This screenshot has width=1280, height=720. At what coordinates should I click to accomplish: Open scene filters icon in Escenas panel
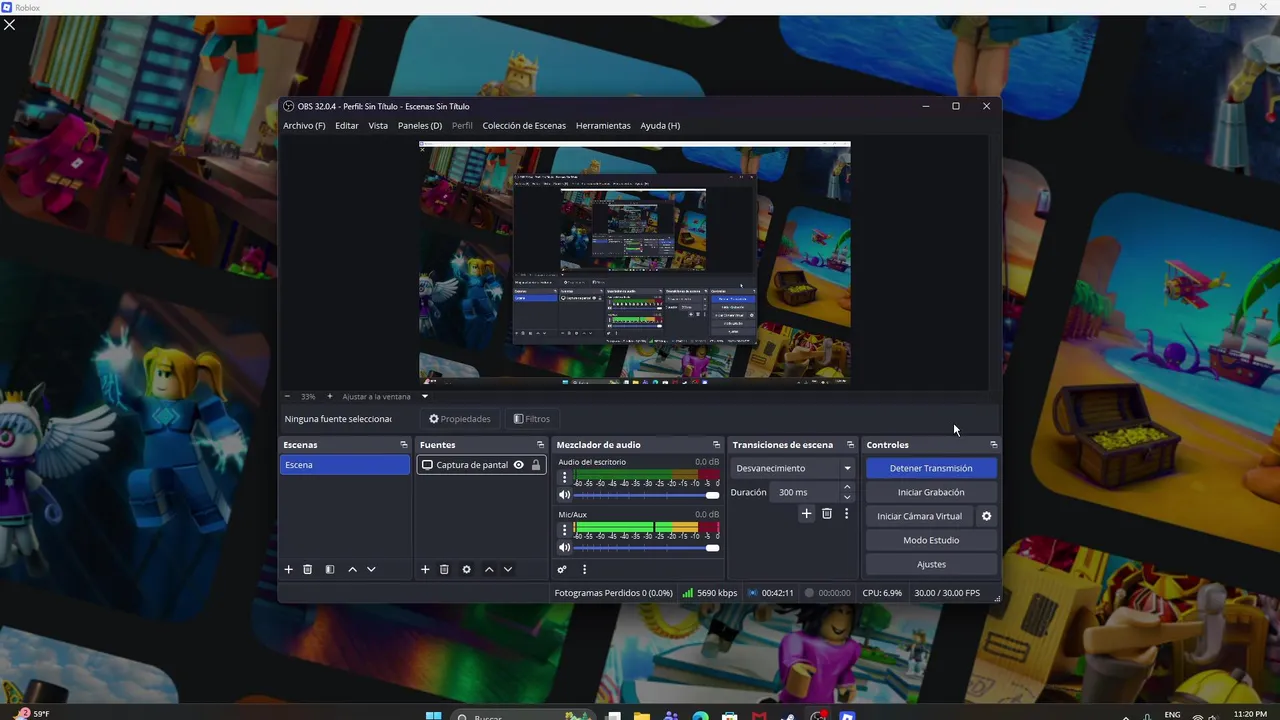tap(330, 569)
